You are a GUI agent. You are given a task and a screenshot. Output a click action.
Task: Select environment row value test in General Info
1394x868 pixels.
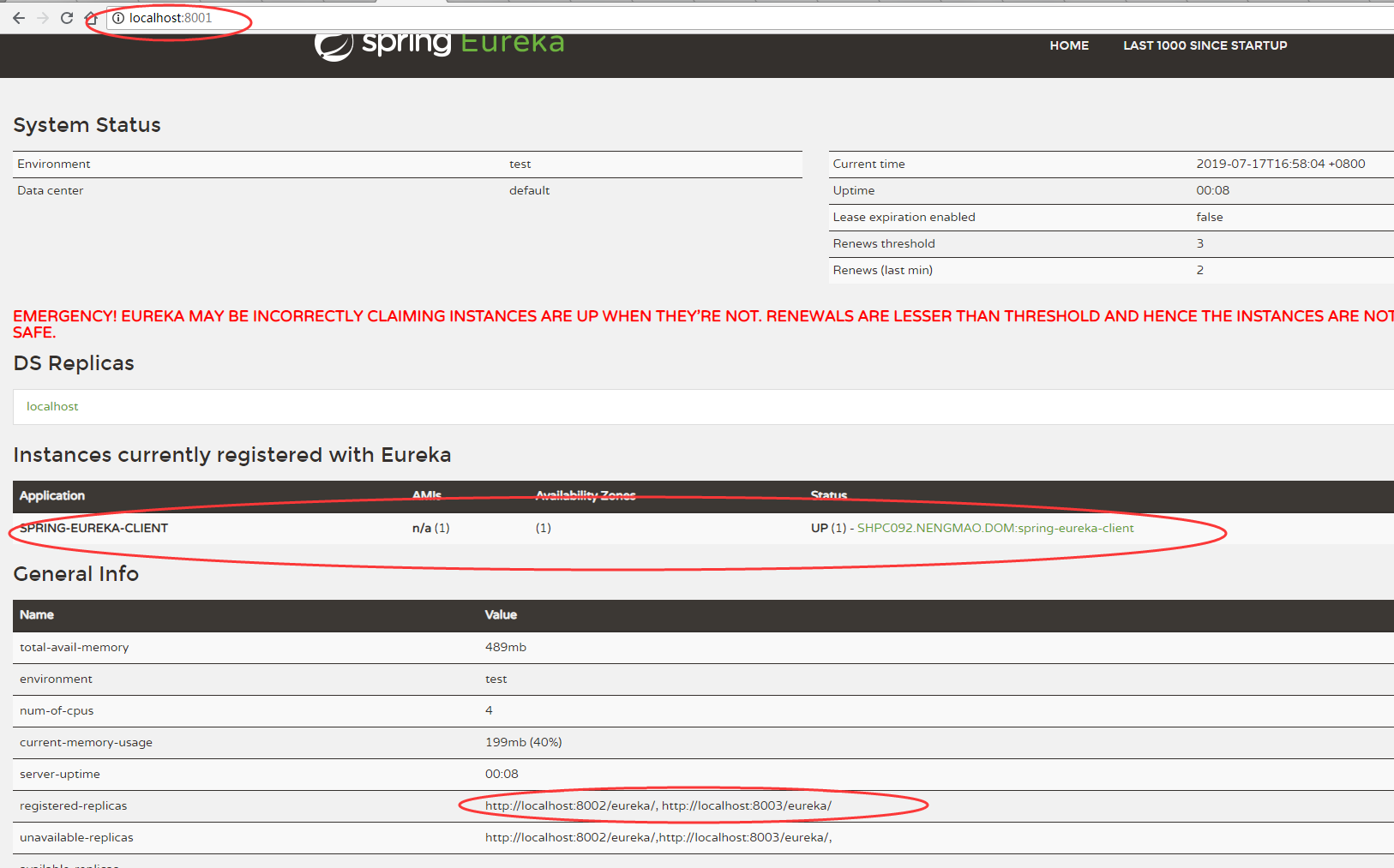pyautogui.click(x=496, y=679)
